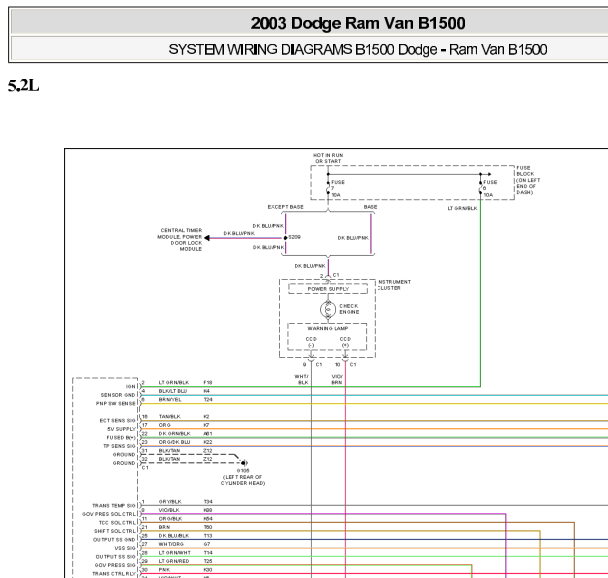Click the 'FUSE 6 10A' label
The height and width of the screenshot is (578, 608).
pyautogui.click(x=489, y=188)
